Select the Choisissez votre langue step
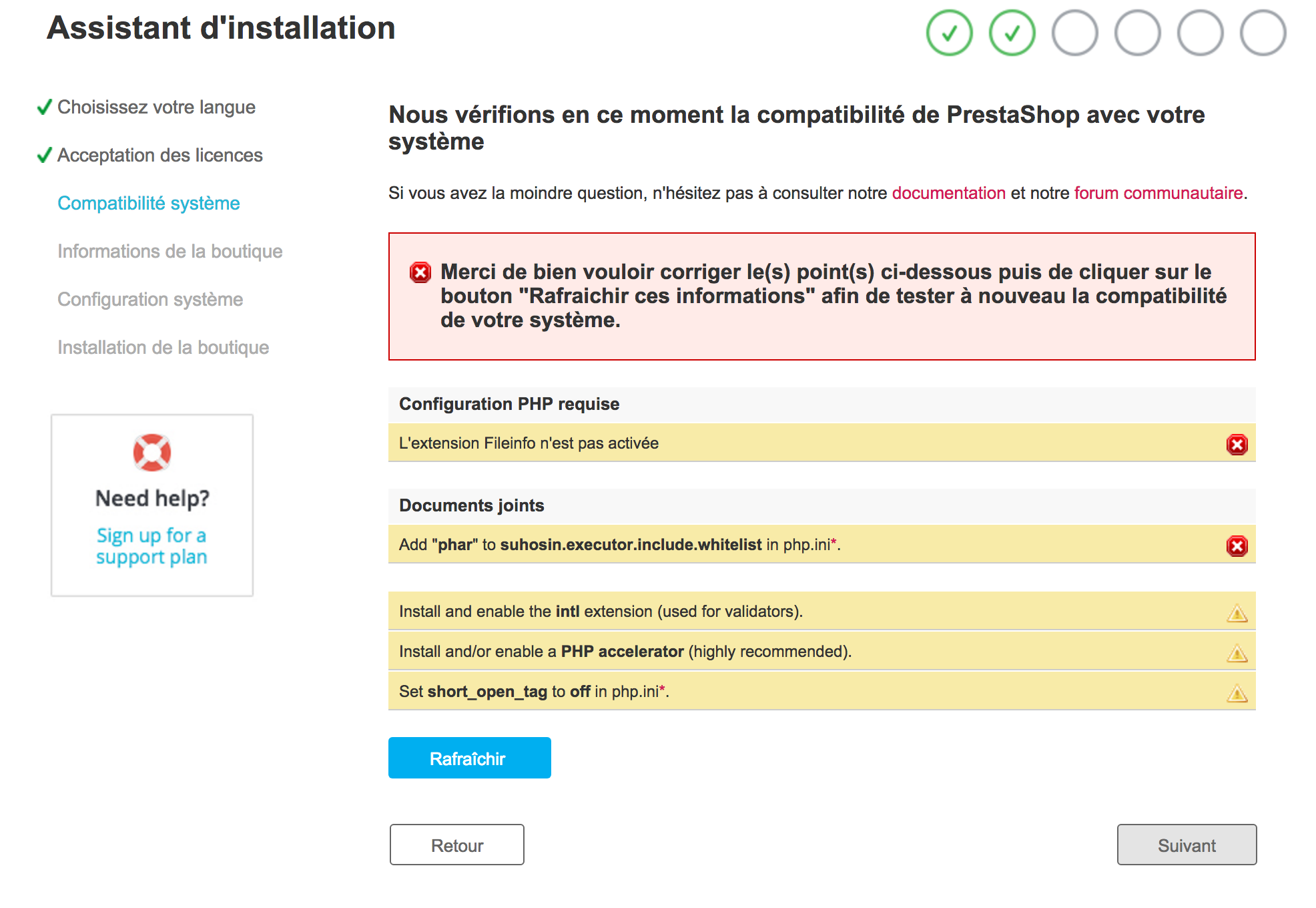Screen dimensions: 1316x908 click(156, 107)
